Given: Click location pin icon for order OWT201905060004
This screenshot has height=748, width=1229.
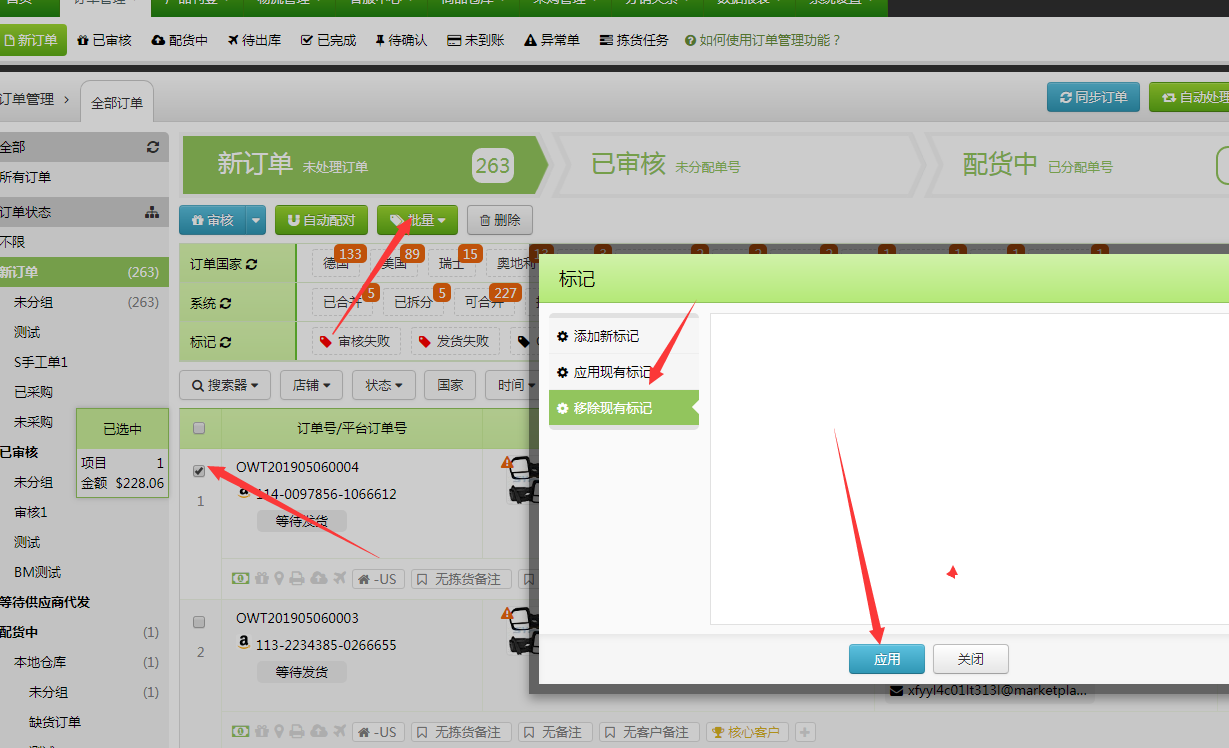Looking at the screenshot, I should click(x=280, y=579).
